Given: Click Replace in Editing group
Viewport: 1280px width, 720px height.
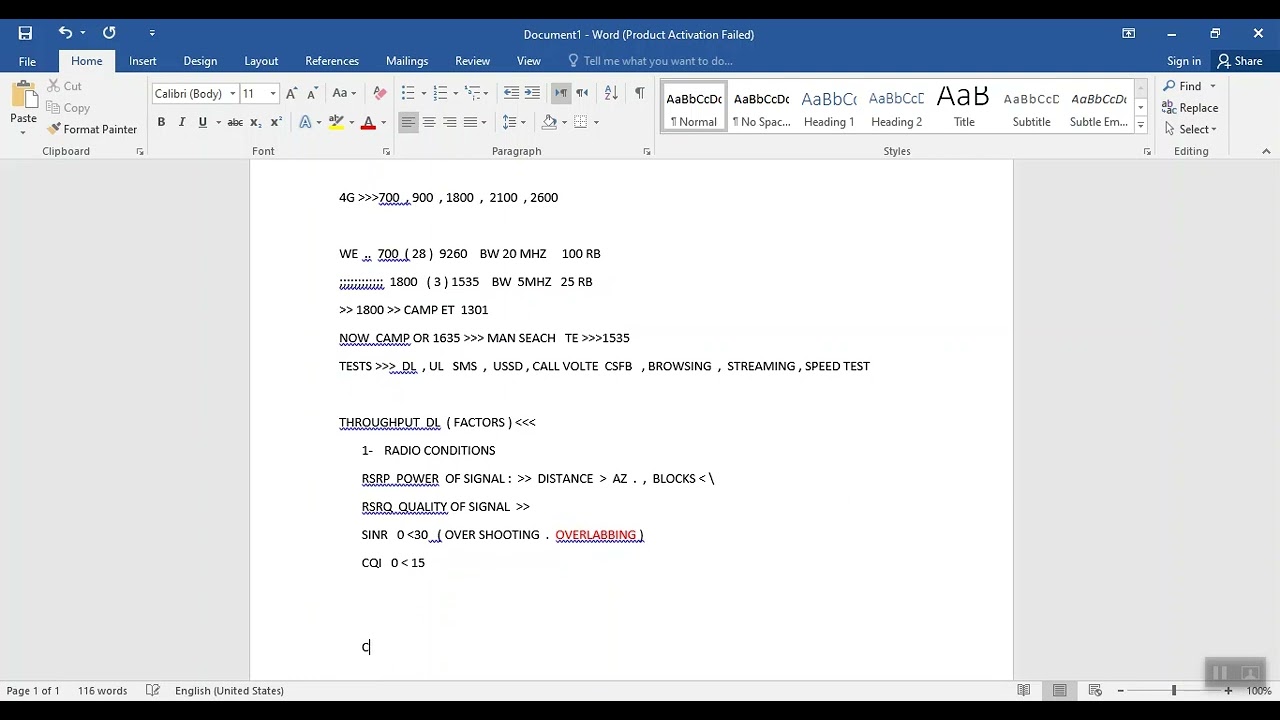Looking at the screenshot, I should (x=1190, y=108).
